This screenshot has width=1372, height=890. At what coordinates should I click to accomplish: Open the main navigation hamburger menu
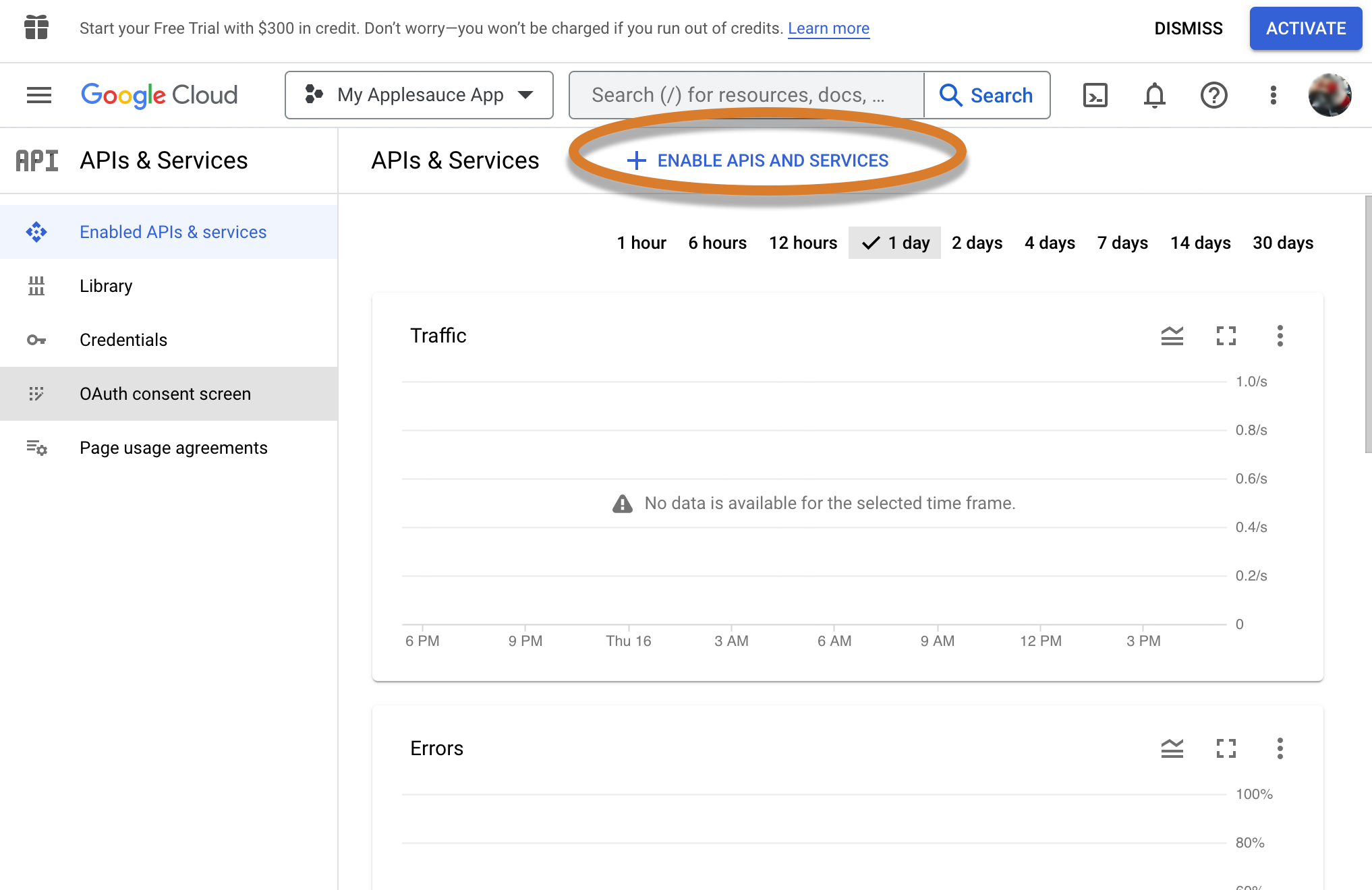[x=39, y=95]
